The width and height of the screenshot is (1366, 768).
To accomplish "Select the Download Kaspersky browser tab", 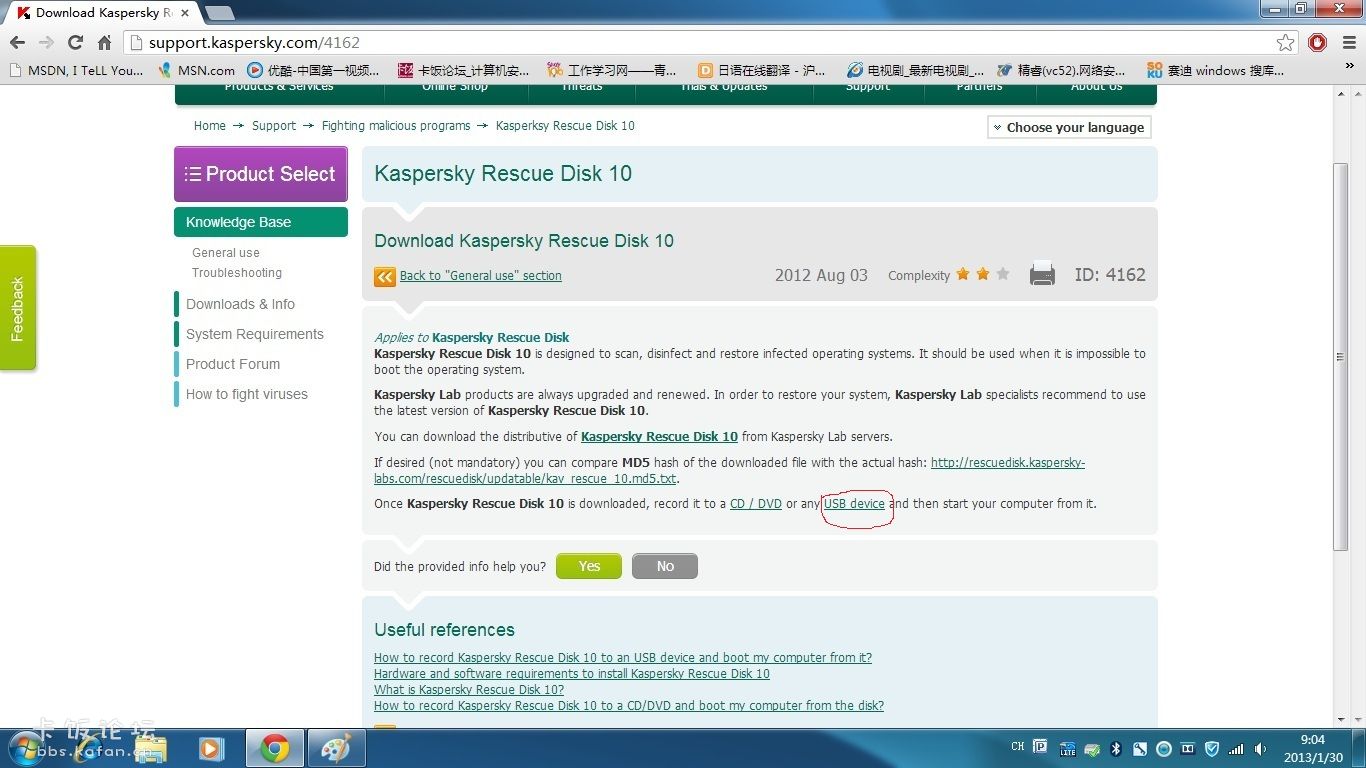I will click(x=103, y=13).
